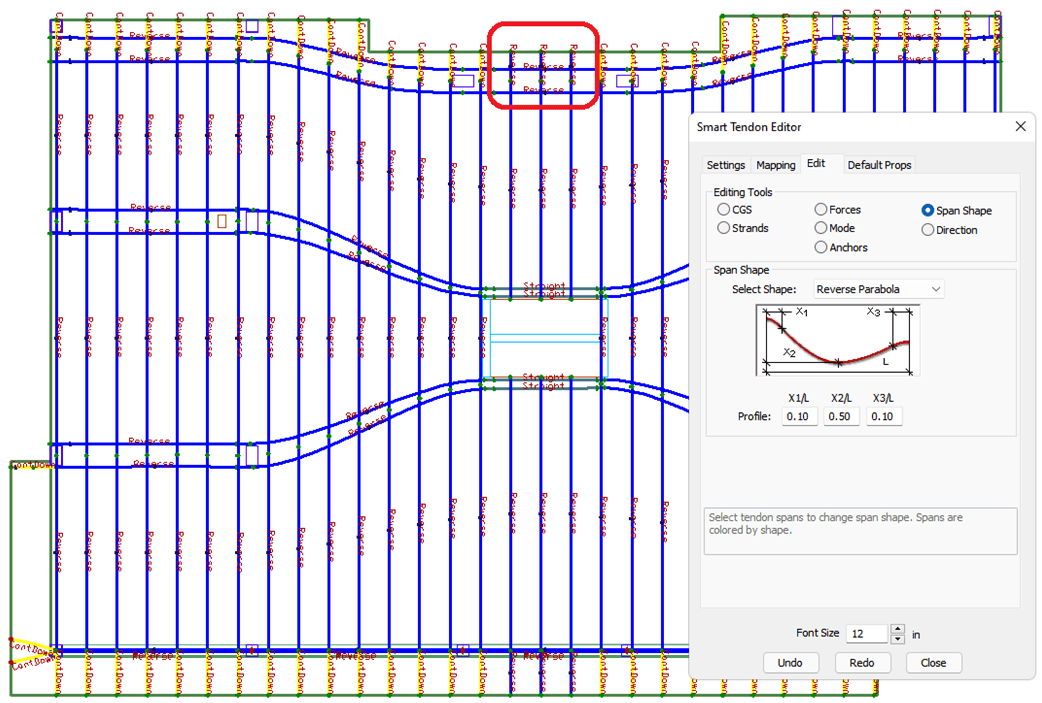Click the X1/L profile value field
The image size is (1042, 703).
click(798, 416)
